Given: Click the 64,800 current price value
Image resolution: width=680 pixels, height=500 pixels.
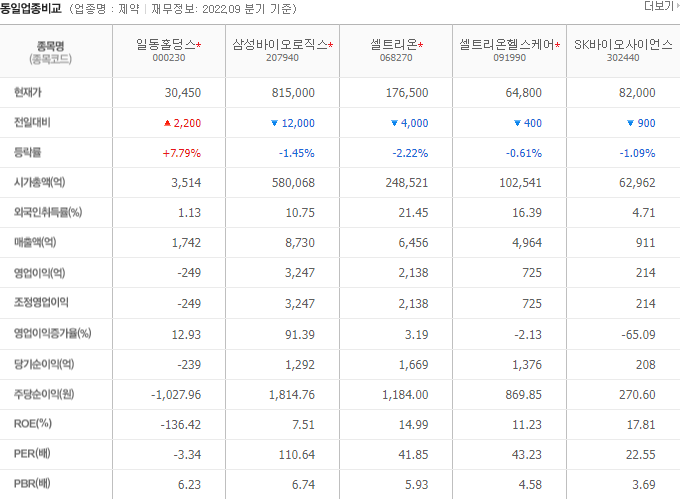Looking at the screenshot, I should 523,93.
